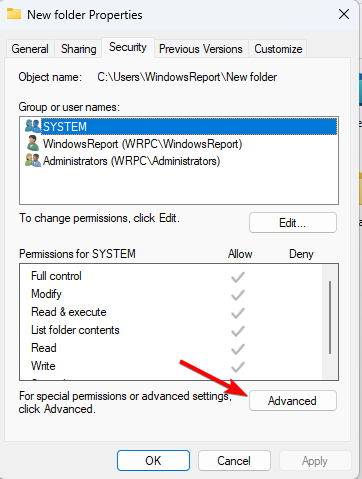Click the folder icon in the title bar

(14, 14)
